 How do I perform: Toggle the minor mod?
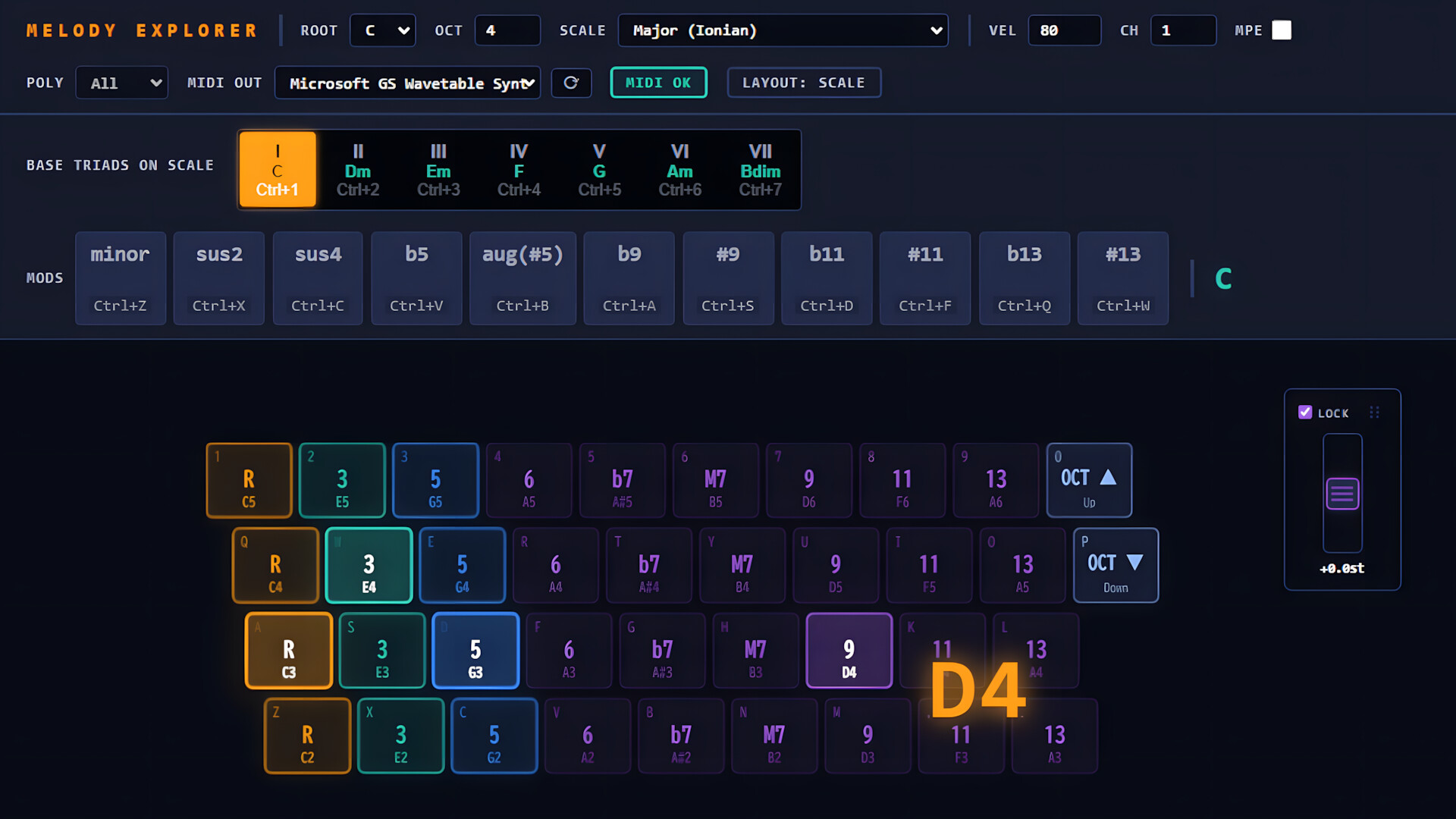click(121, 278)
